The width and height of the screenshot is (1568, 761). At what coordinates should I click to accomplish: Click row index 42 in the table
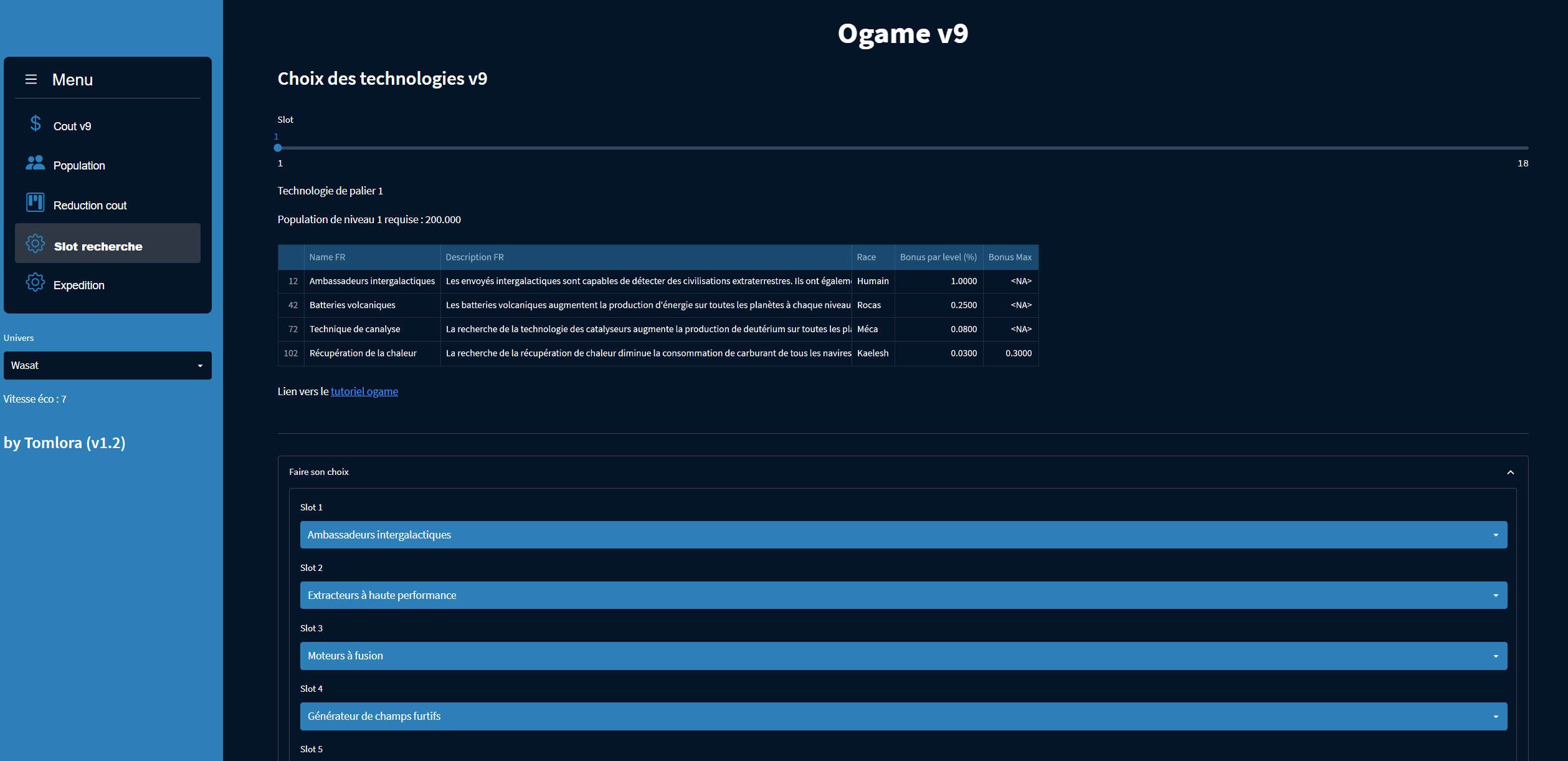pos(291,305)
